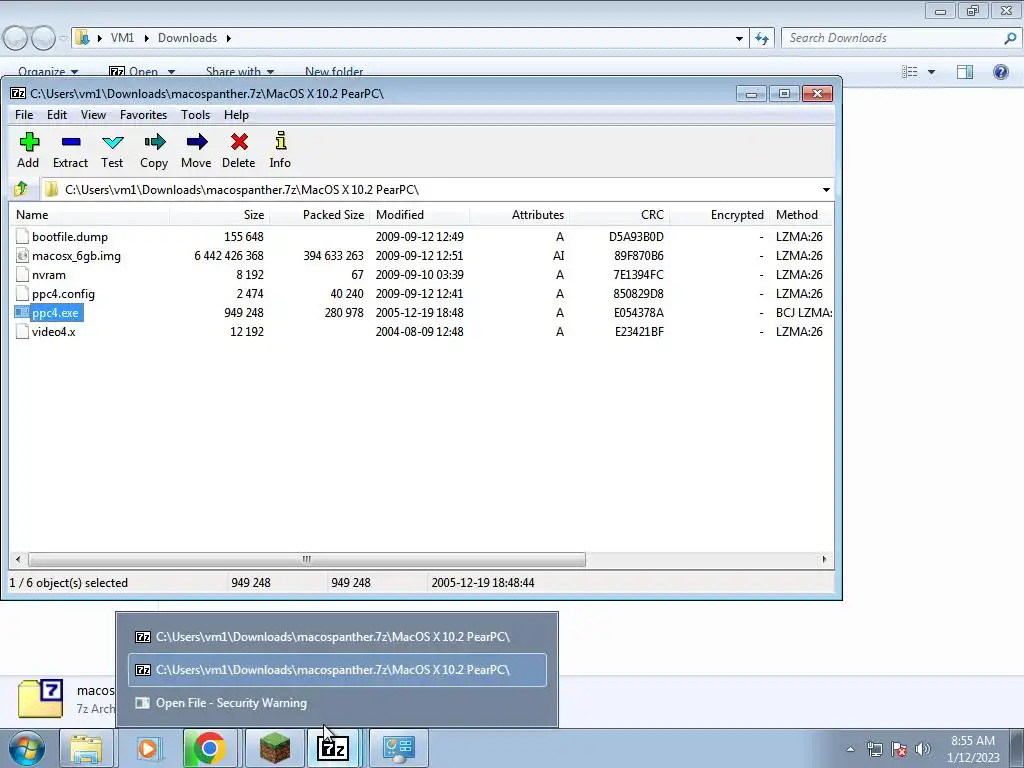Viewport: 1024px width, 768px height.
Task: Click the Explorer change view icon
Action: 910,72
